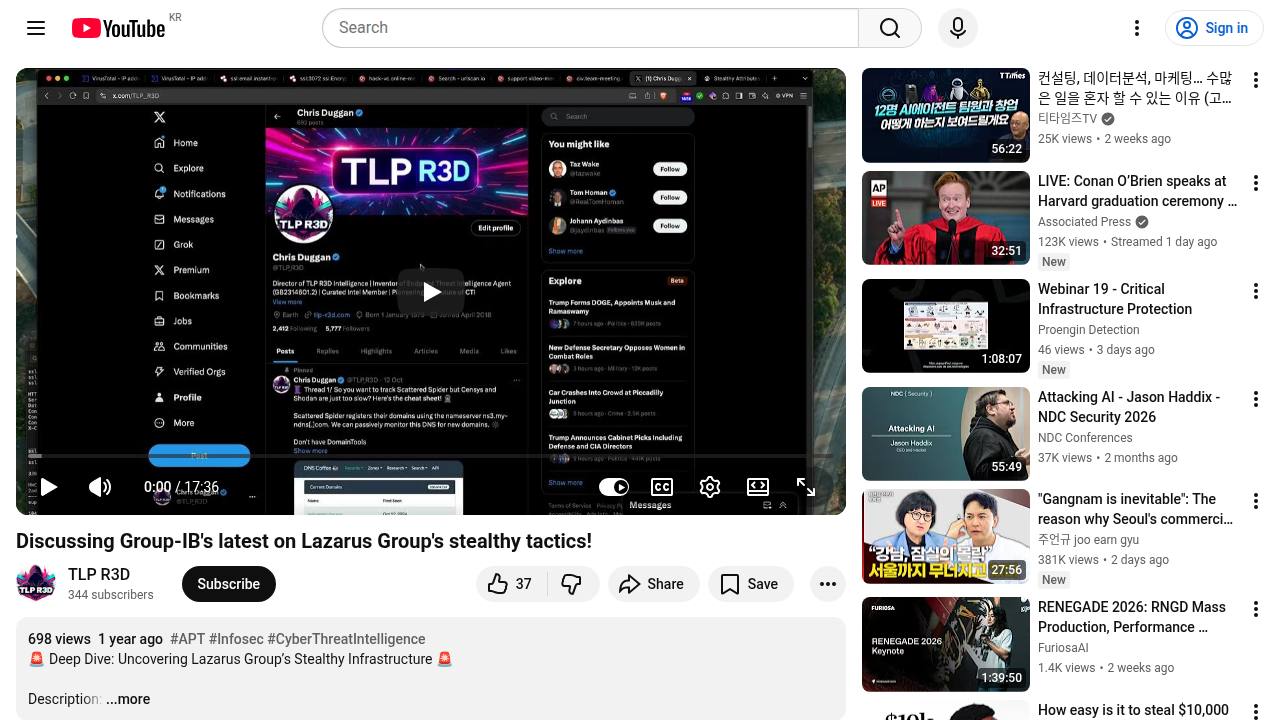Open the Gangnam is inevitable thumbnail
The height and width of the screenshot is (720, 1280).
pyautogui.click(x=946, y=536)
